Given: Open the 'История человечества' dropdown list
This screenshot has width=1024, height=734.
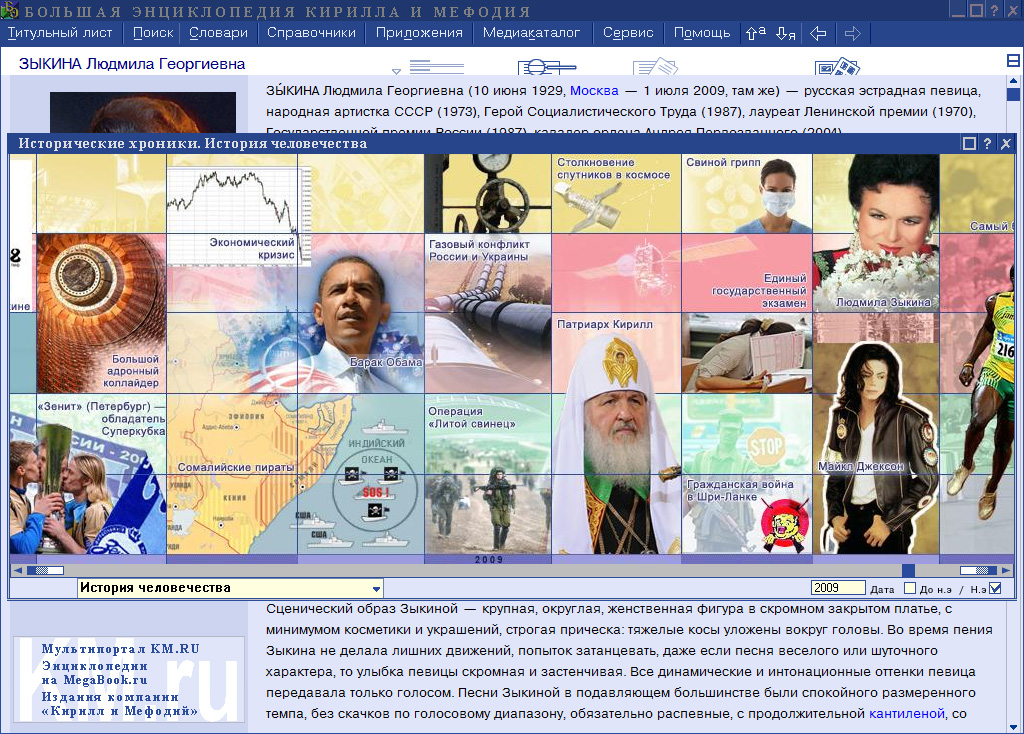Looking at the screenshot, I should [x=376, y=589].
